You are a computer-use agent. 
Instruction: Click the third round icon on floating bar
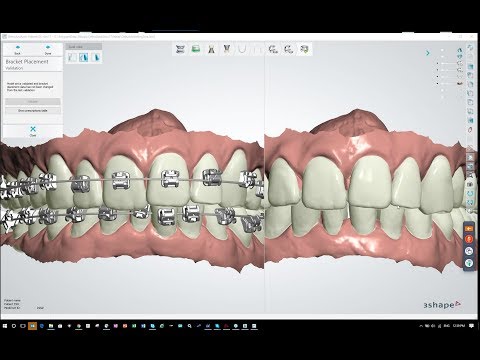coord(469,251)
